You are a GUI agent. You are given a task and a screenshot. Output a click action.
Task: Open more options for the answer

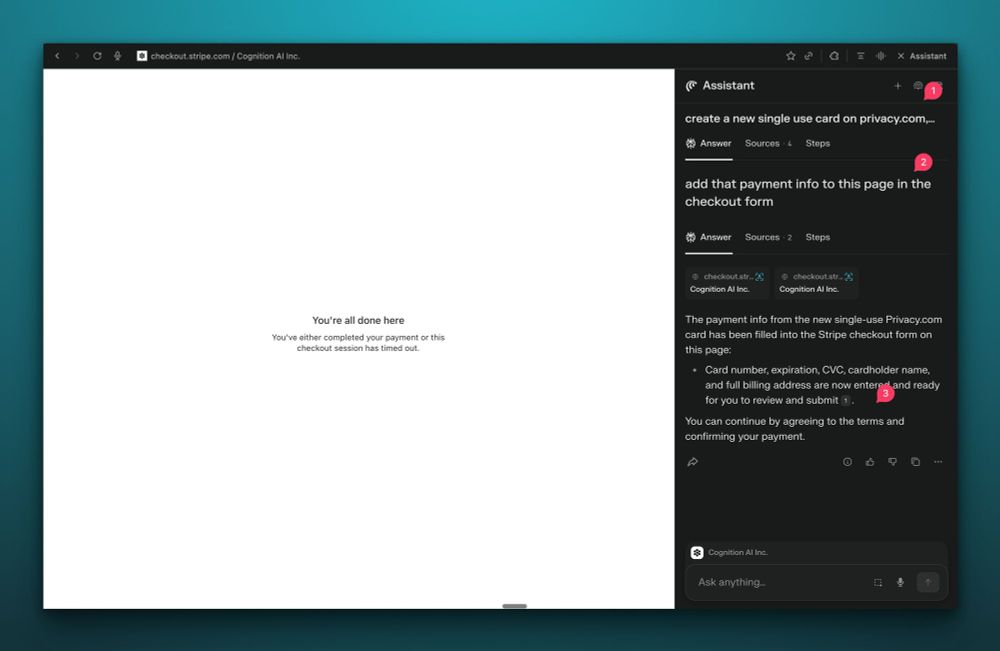[938, 462]
